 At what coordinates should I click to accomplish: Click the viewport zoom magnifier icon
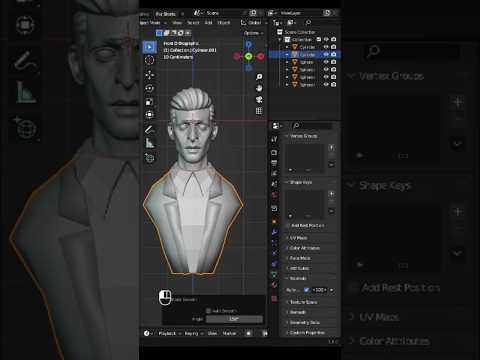[x=259, y=77]
